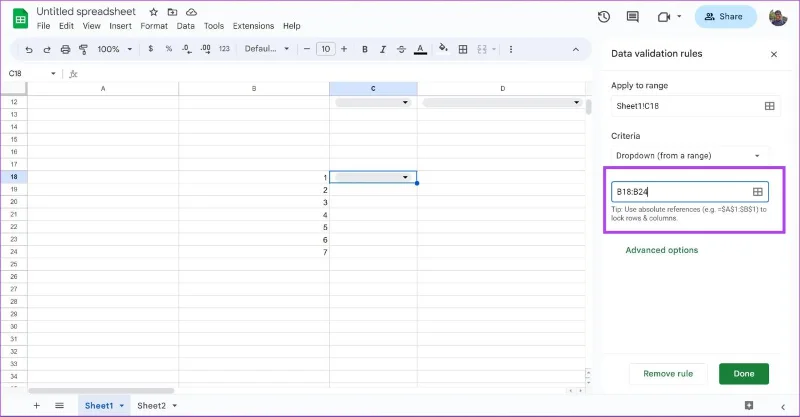
Task: Activate the paint format tool
Action: 83,49
